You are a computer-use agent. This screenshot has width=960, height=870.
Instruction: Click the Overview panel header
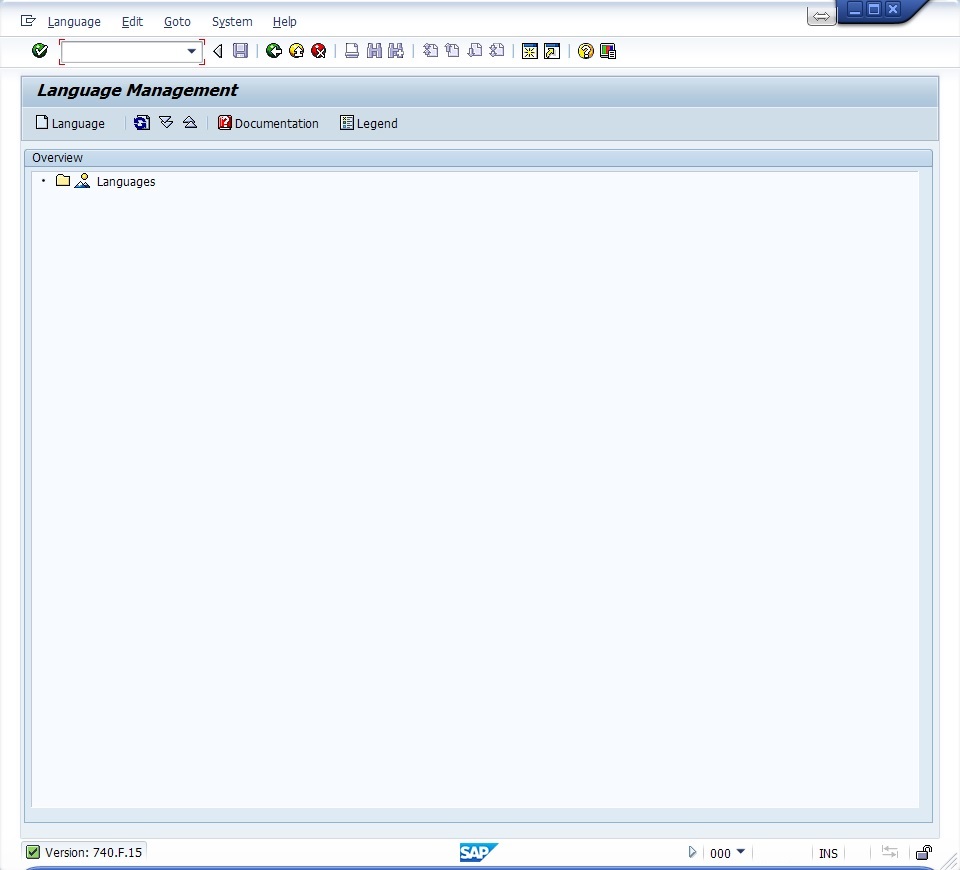[x=478, y=157]
